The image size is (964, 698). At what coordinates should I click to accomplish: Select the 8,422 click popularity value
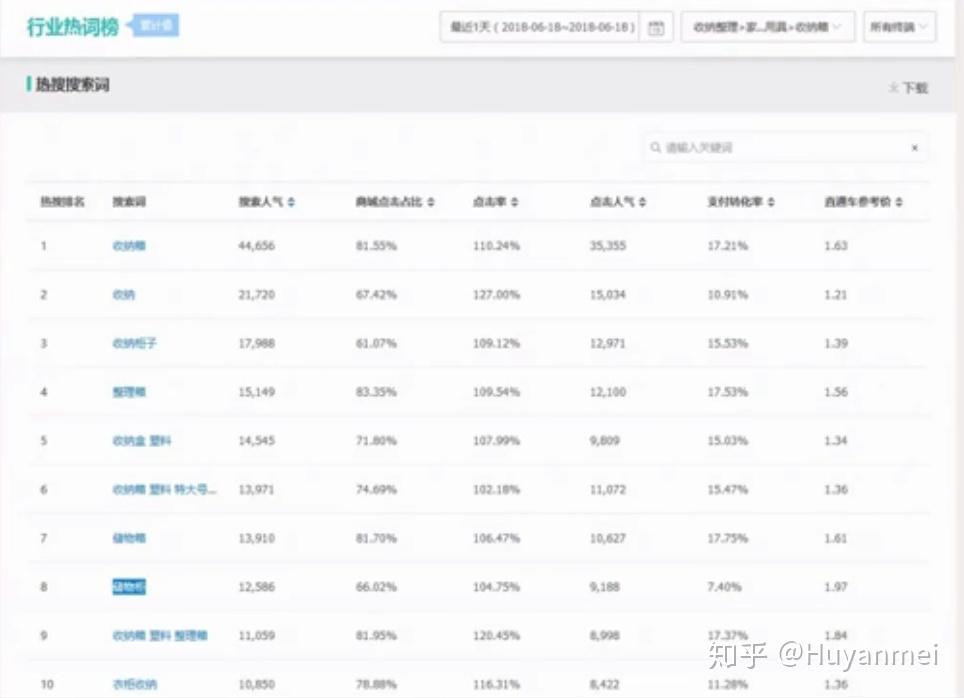point(605,684)
